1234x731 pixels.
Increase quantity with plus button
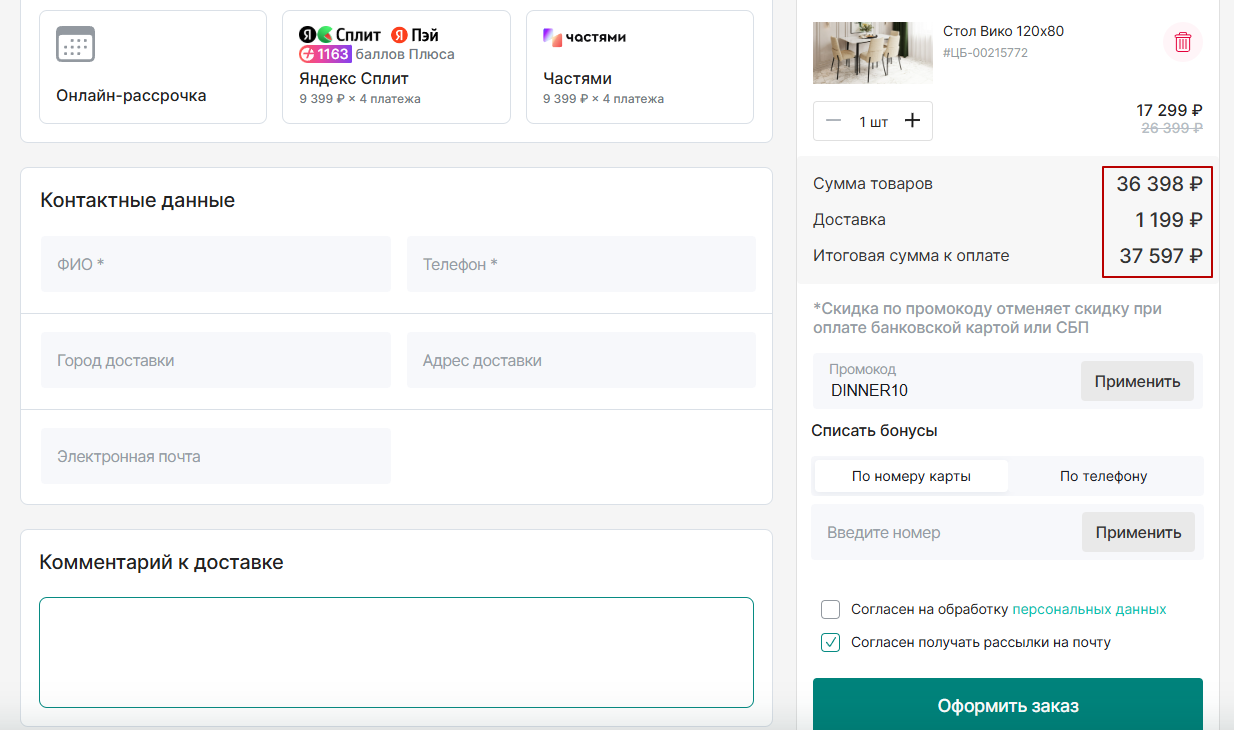[x=912, y=121]
